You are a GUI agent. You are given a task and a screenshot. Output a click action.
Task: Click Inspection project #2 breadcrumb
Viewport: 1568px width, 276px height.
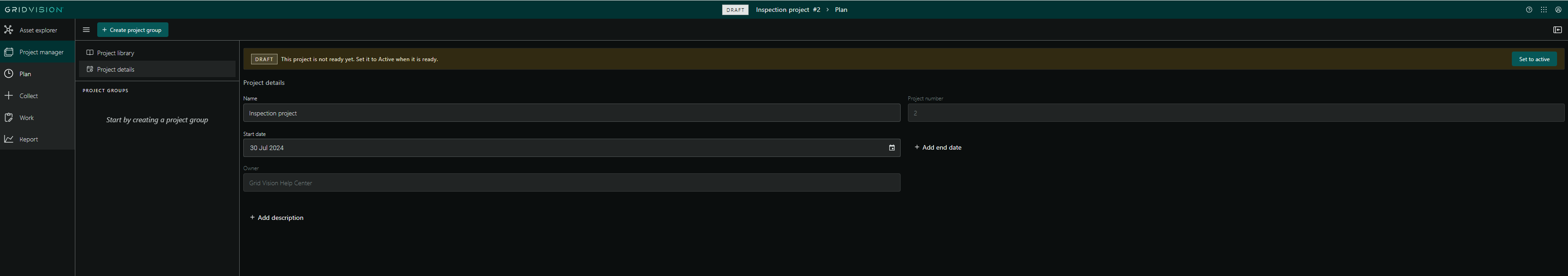(788, 10)
